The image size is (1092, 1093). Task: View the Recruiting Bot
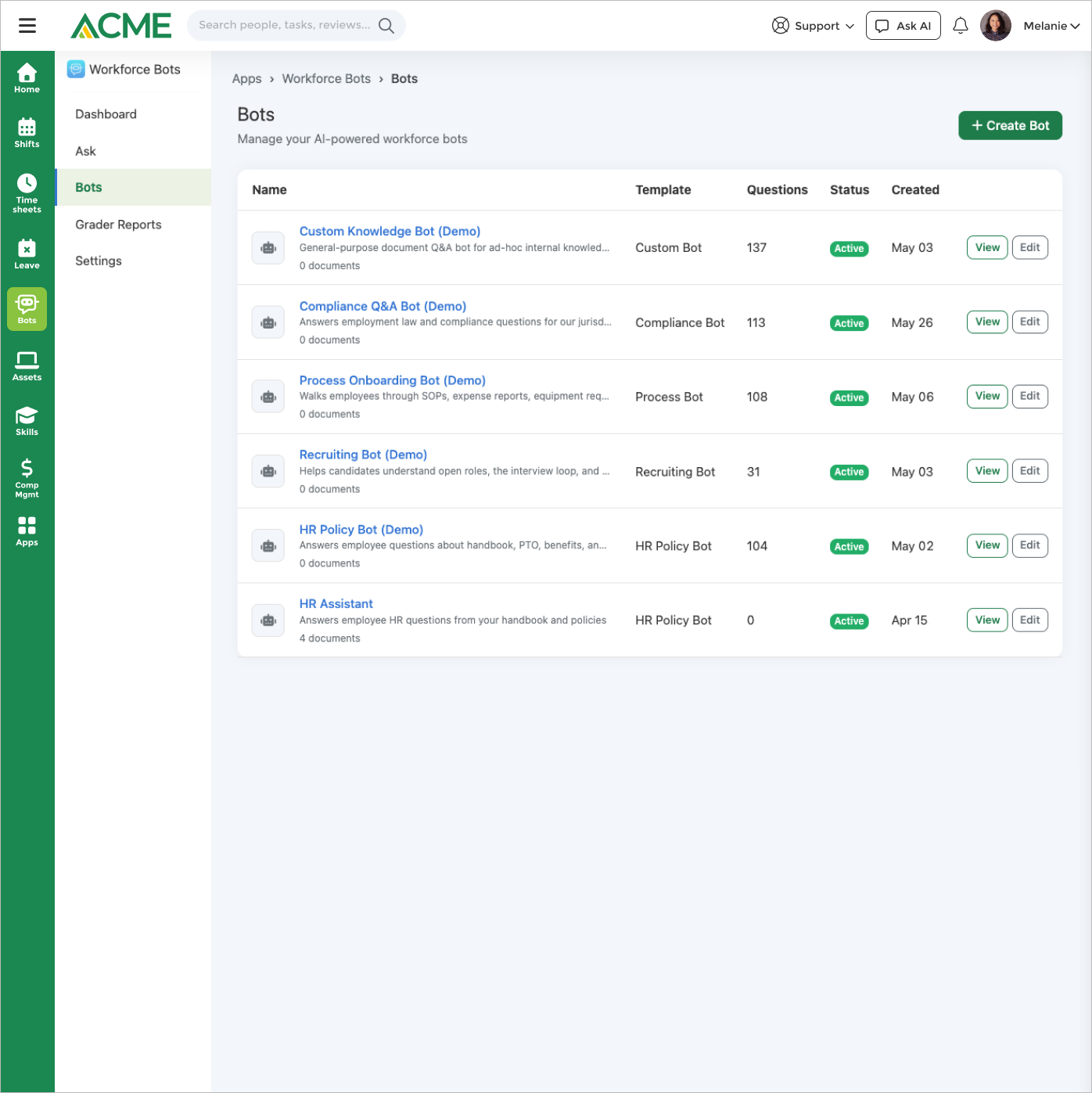987,471
